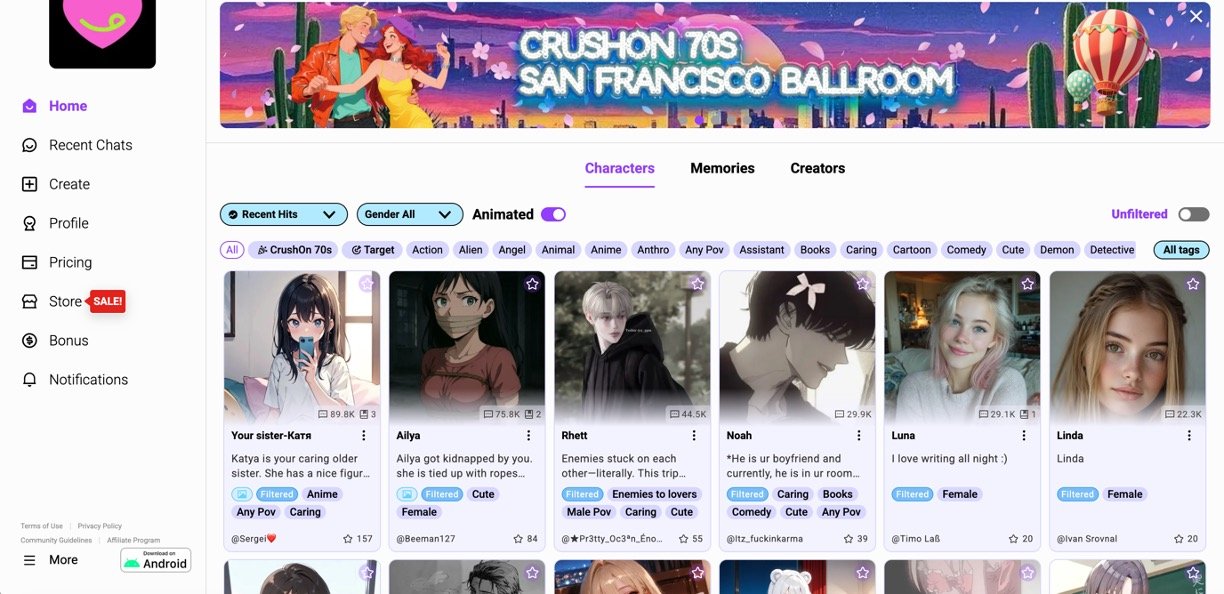Click the image badge icon on Your sister-Катя card
The image size is (1224, 594).
(241, 494)
